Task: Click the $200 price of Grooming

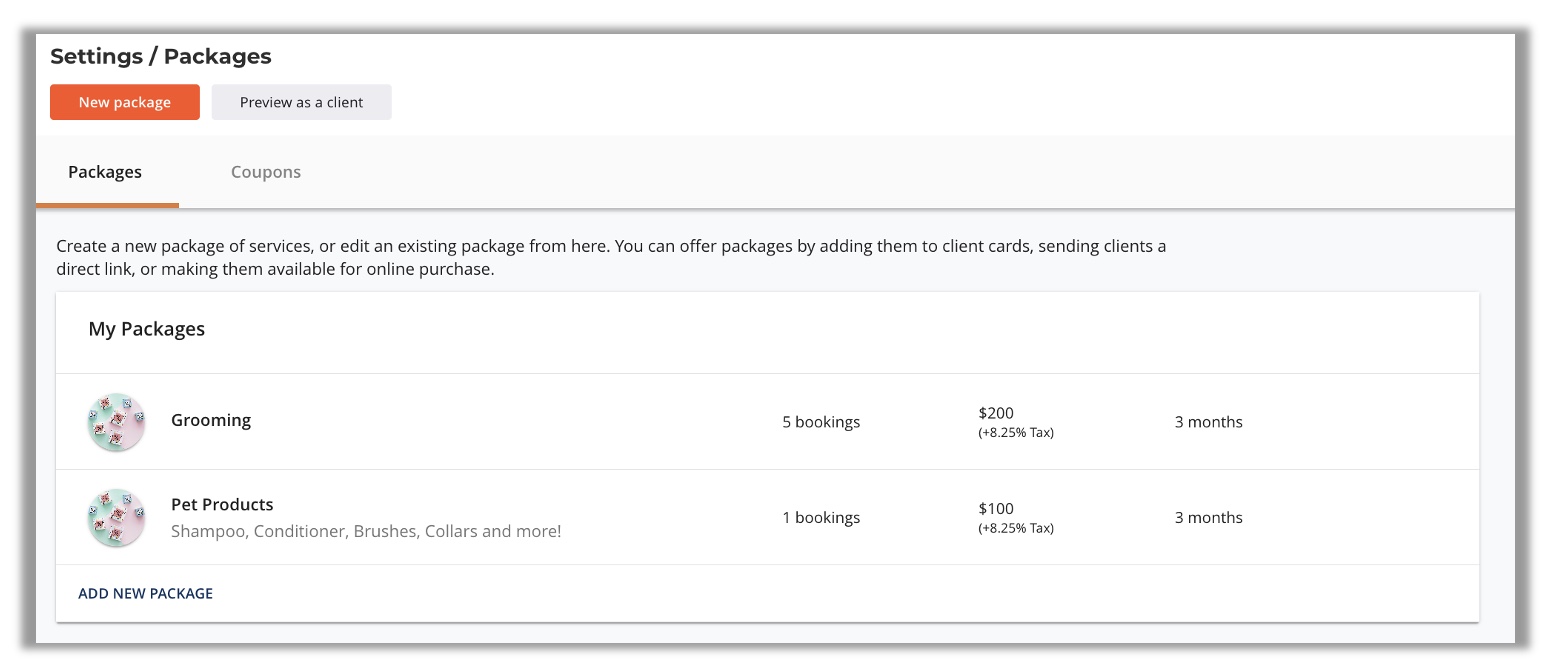Action: point(996,413)
